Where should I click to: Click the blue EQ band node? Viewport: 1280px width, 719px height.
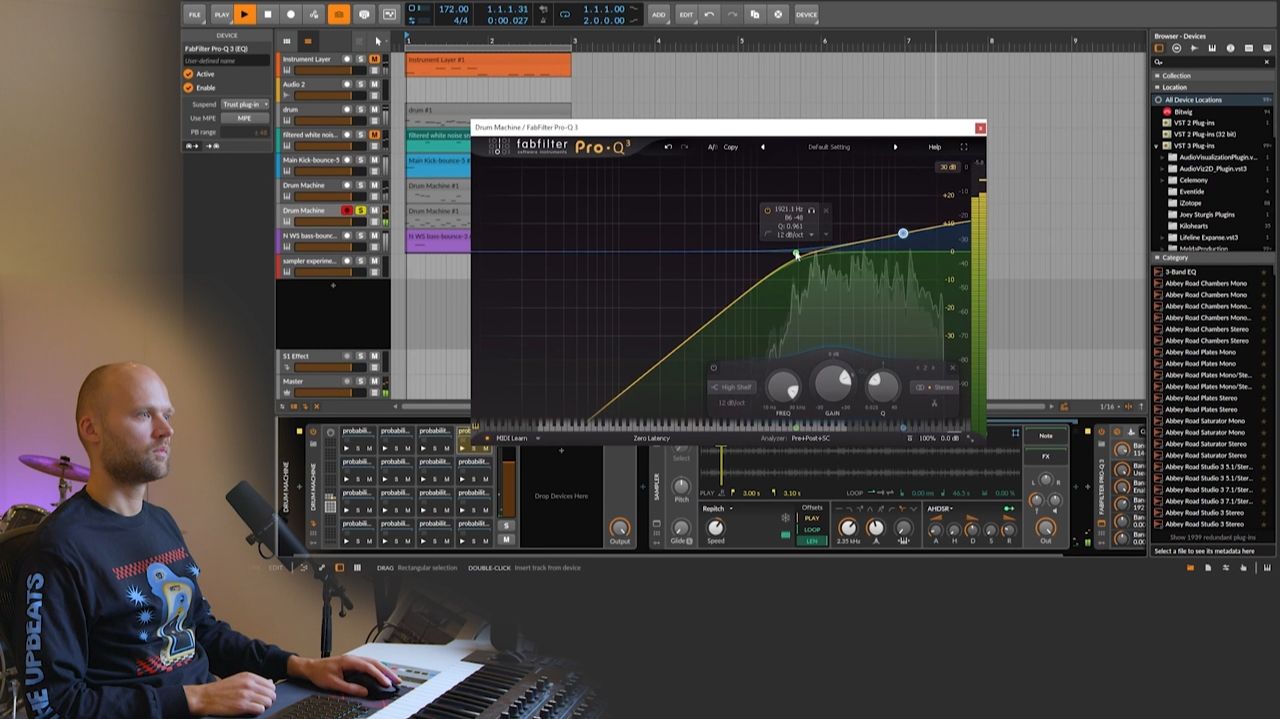coord(903,233)
